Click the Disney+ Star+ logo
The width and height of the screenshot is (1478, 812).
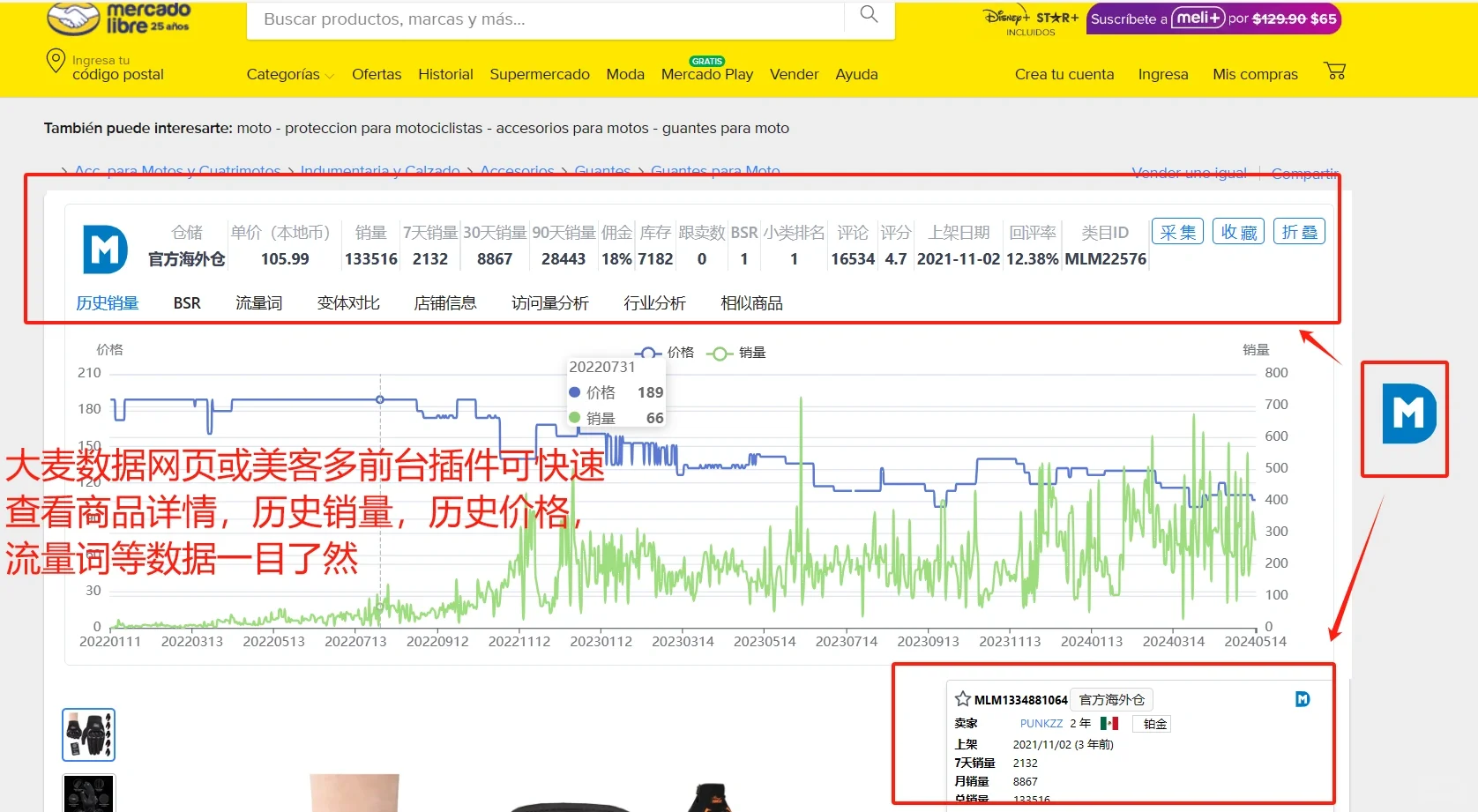pyautogui.click(x=1031, y=21)
